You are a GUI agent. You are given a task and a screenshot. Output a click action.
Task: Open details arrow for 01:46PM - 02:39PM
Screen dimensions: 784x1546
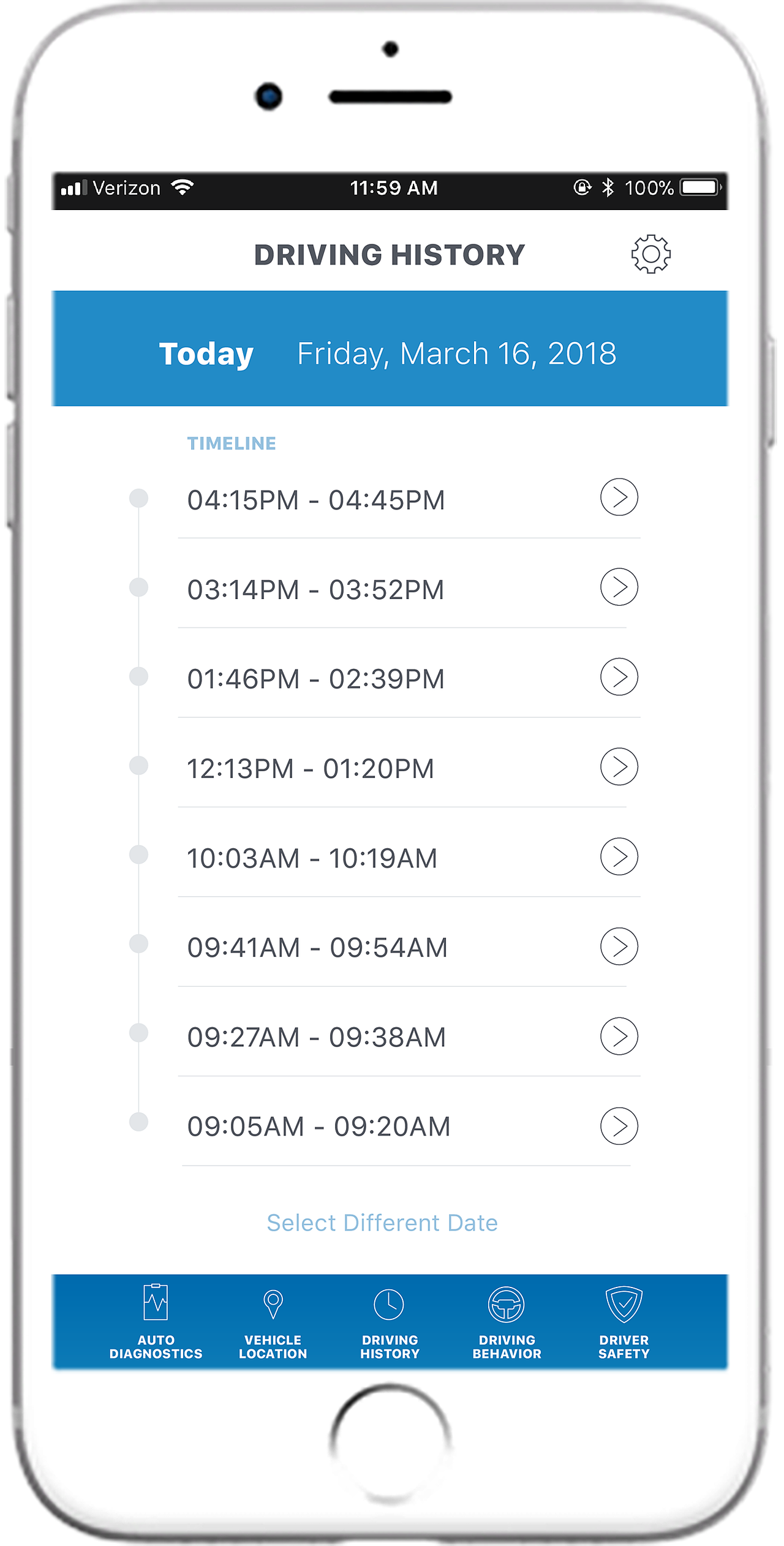tap(619, 677)
